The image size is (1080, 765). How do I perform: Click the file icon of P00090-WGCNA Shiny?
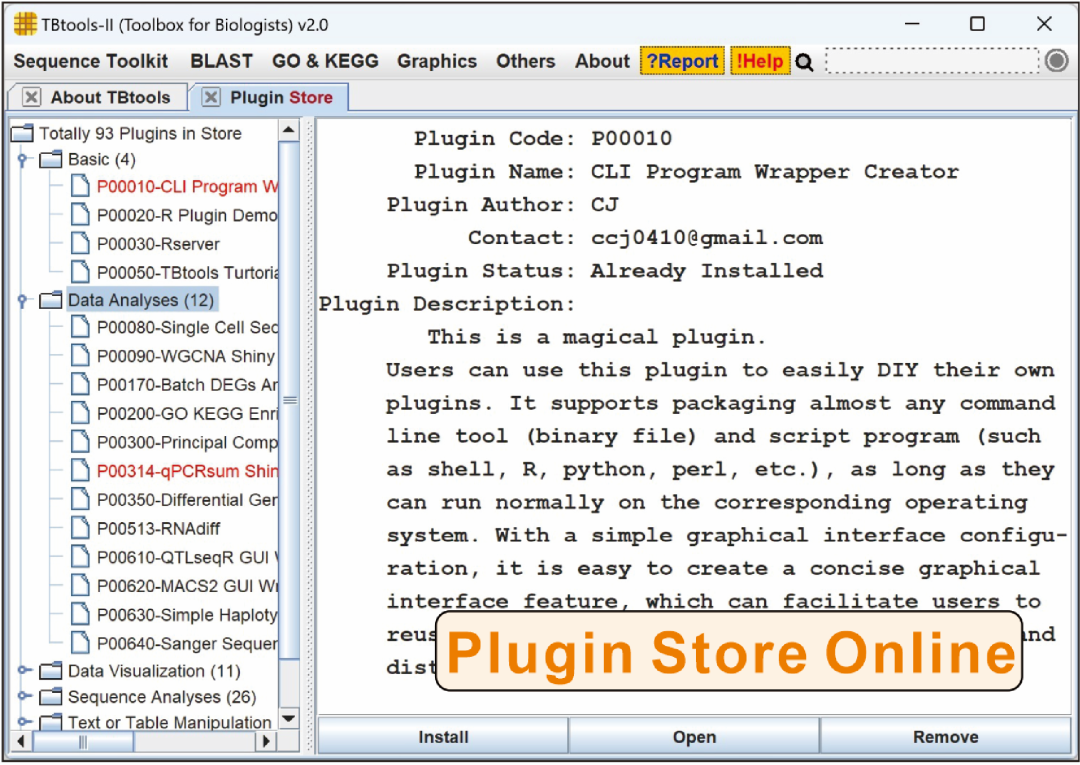coord(81,355)
